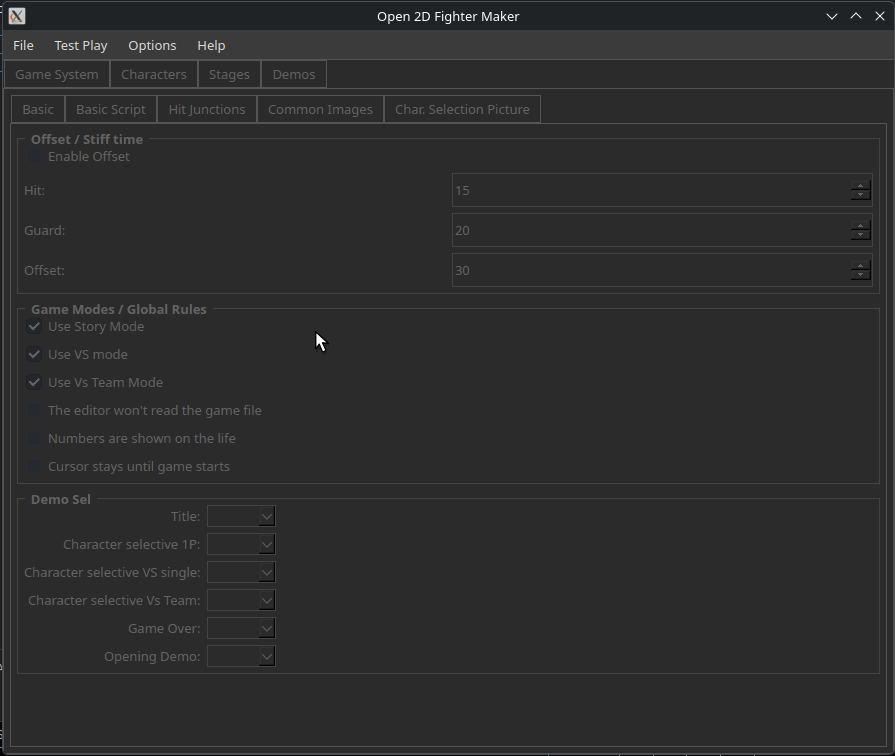The height and width of the screenshot is (756, 895).
Task: Open the Help menu
Action: (x=211, y=46)
